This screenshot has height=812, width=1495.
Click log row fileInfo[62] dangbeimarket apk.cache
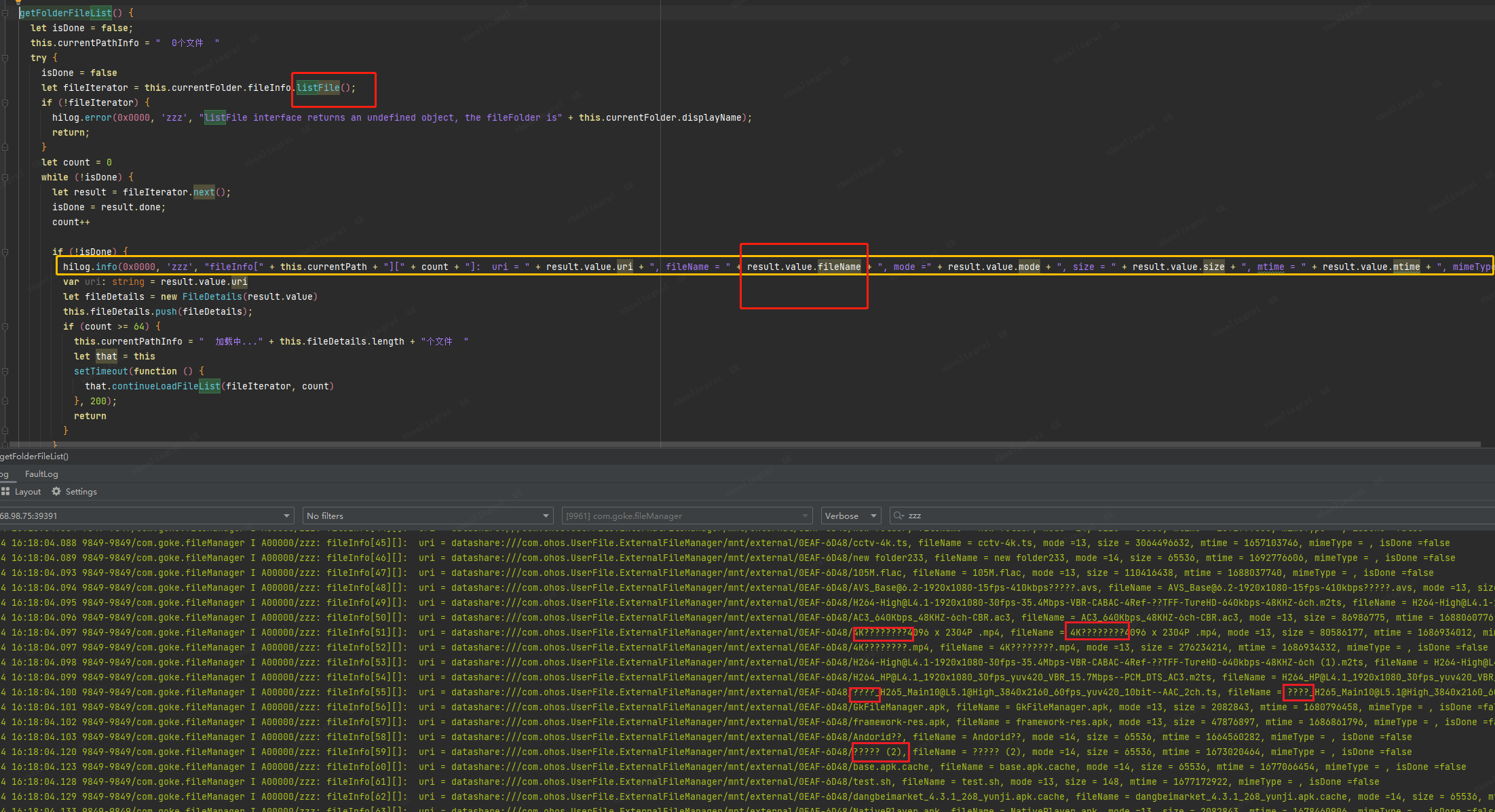(747, 796)
